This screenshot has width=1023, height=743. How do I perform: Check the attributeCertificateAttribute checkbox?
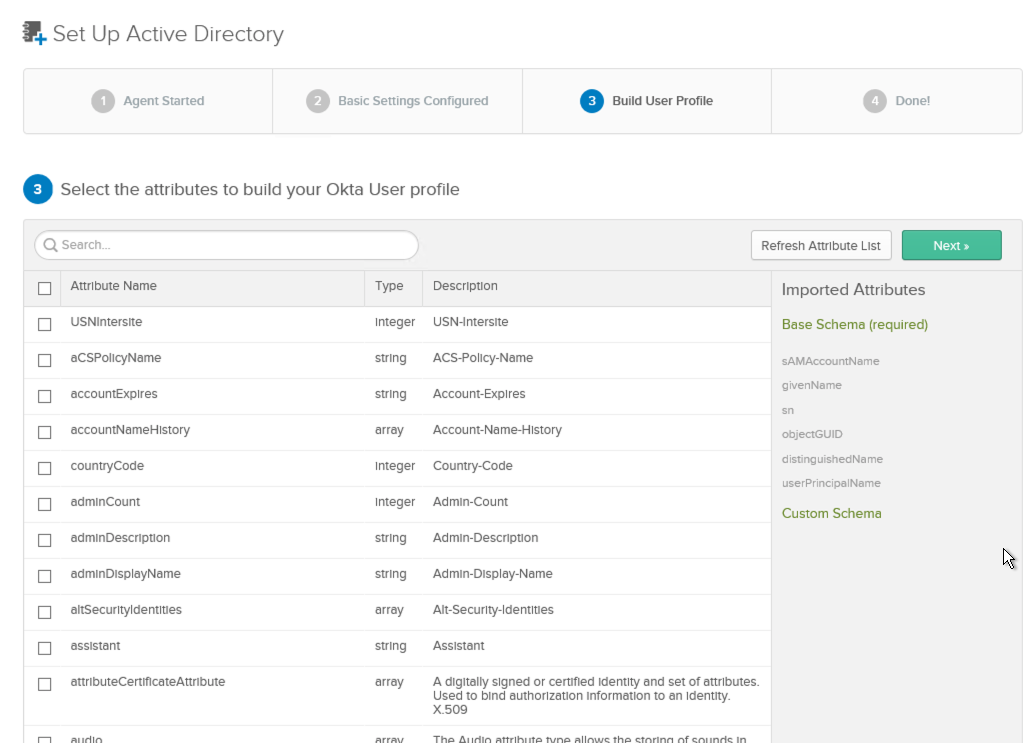44,684
